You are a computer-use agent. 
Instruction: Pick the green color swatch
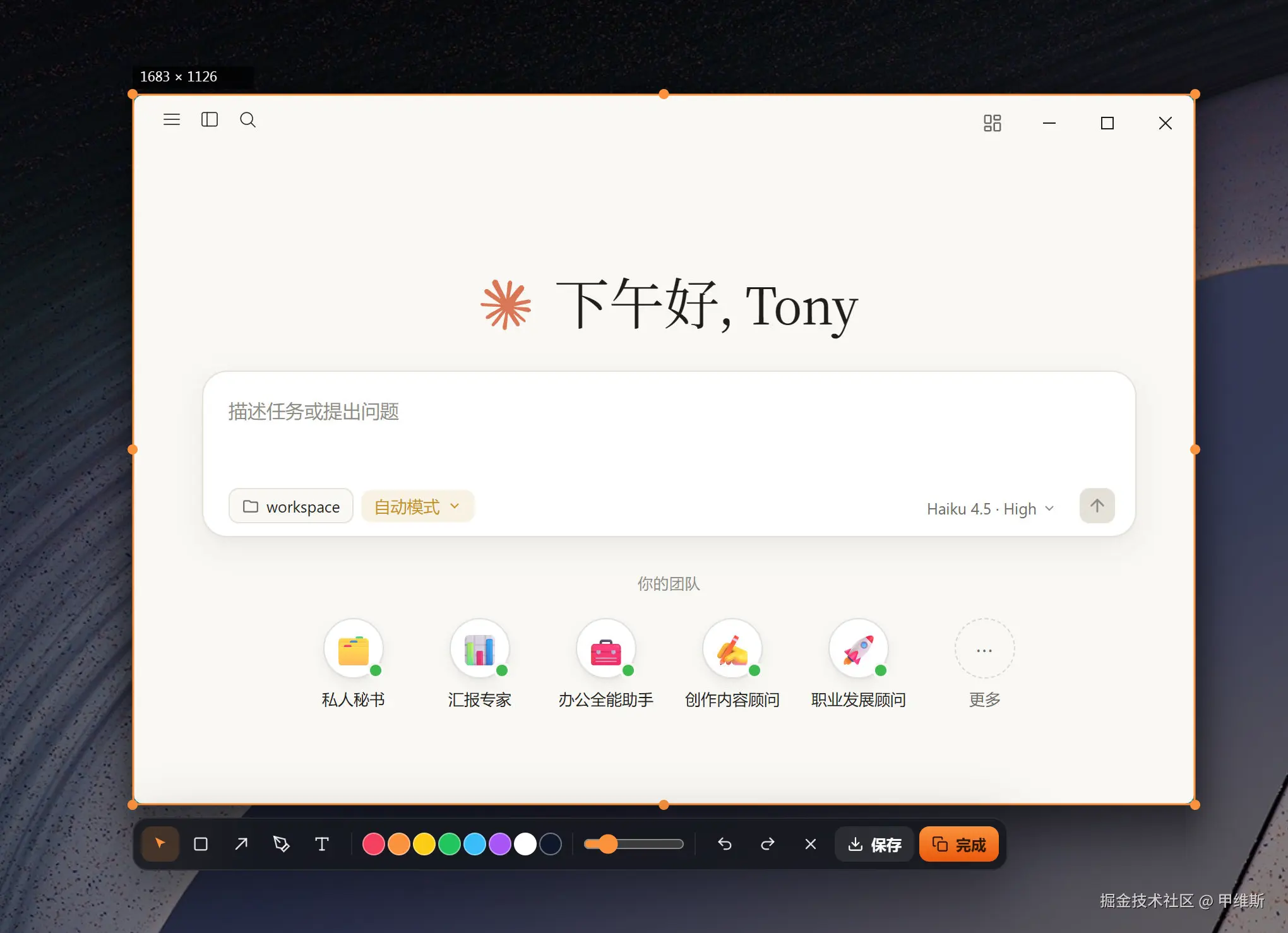click(x=450, y=844)
